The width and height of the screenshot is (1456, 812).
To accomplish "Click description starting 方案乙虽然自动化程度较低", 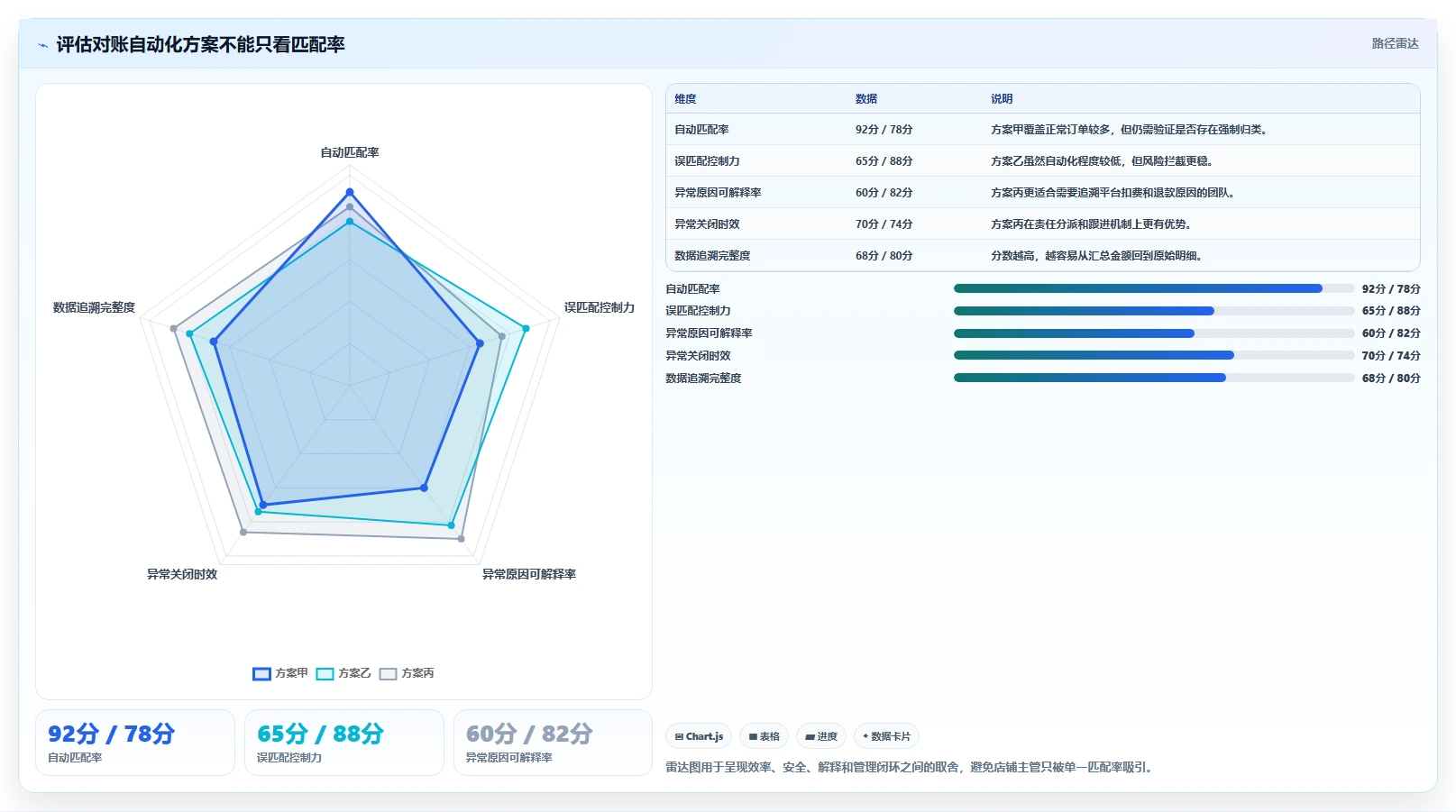I will click(x=1103, y=161).
